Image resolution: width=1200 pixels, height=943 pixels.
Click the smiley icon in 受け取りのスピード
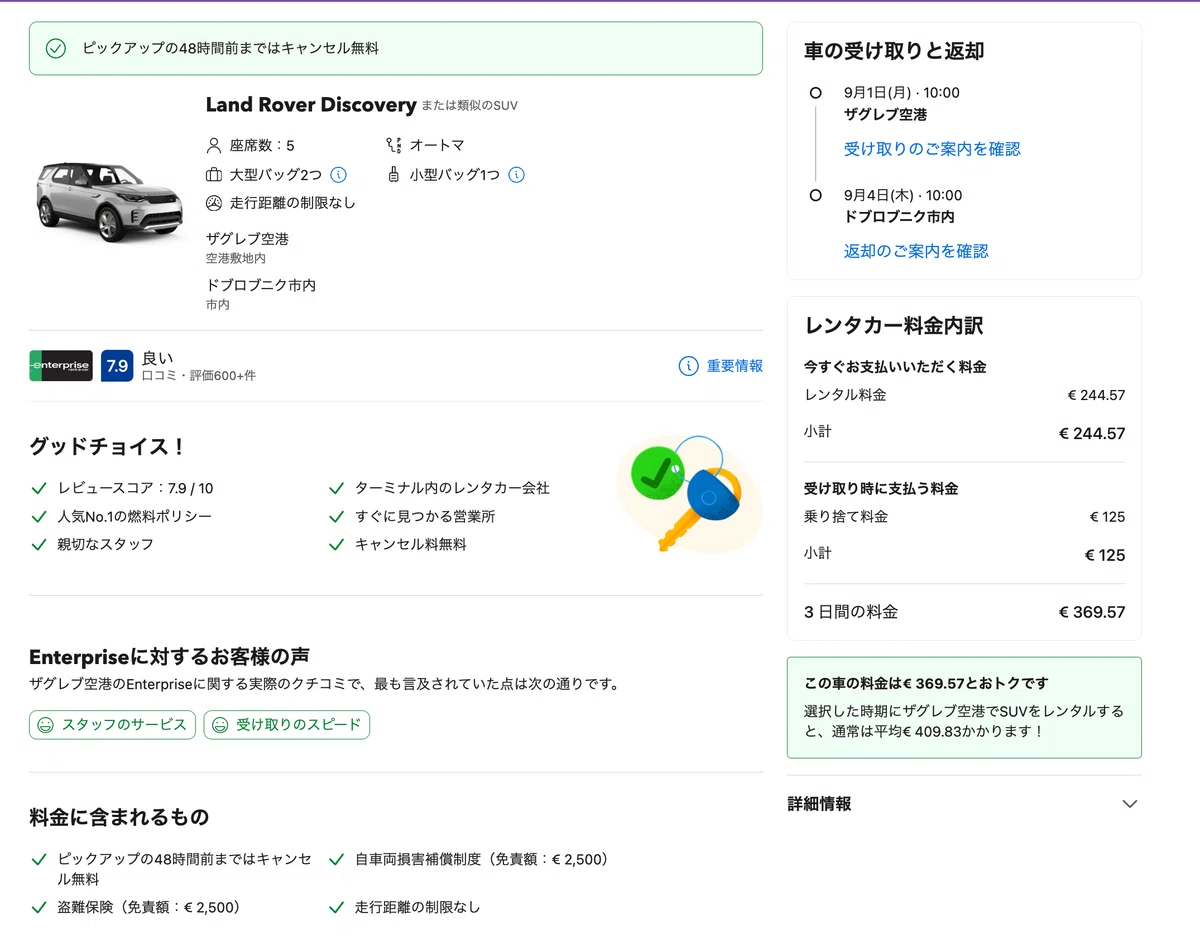220,725
